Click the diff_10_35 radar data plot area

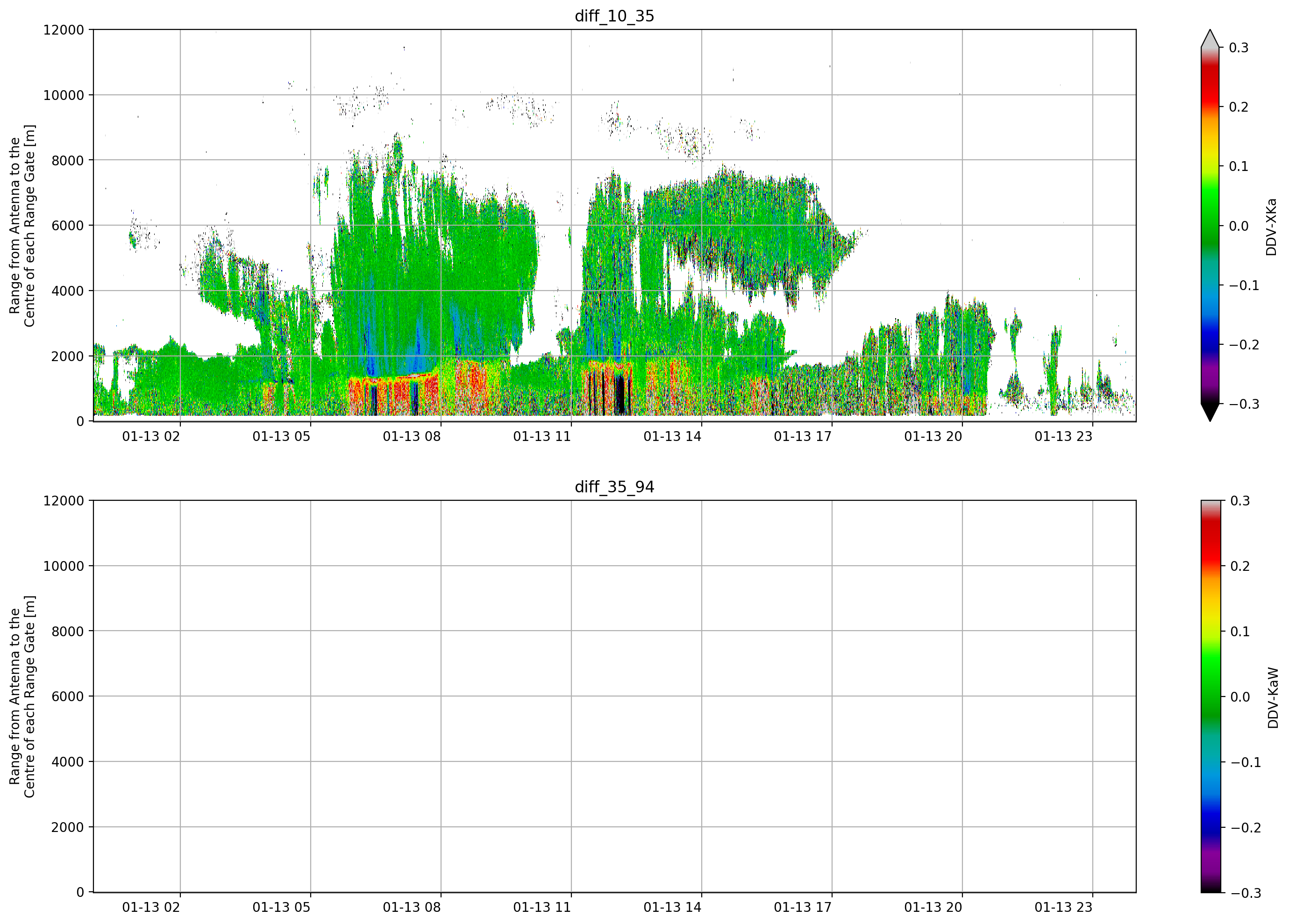(614, 226)
